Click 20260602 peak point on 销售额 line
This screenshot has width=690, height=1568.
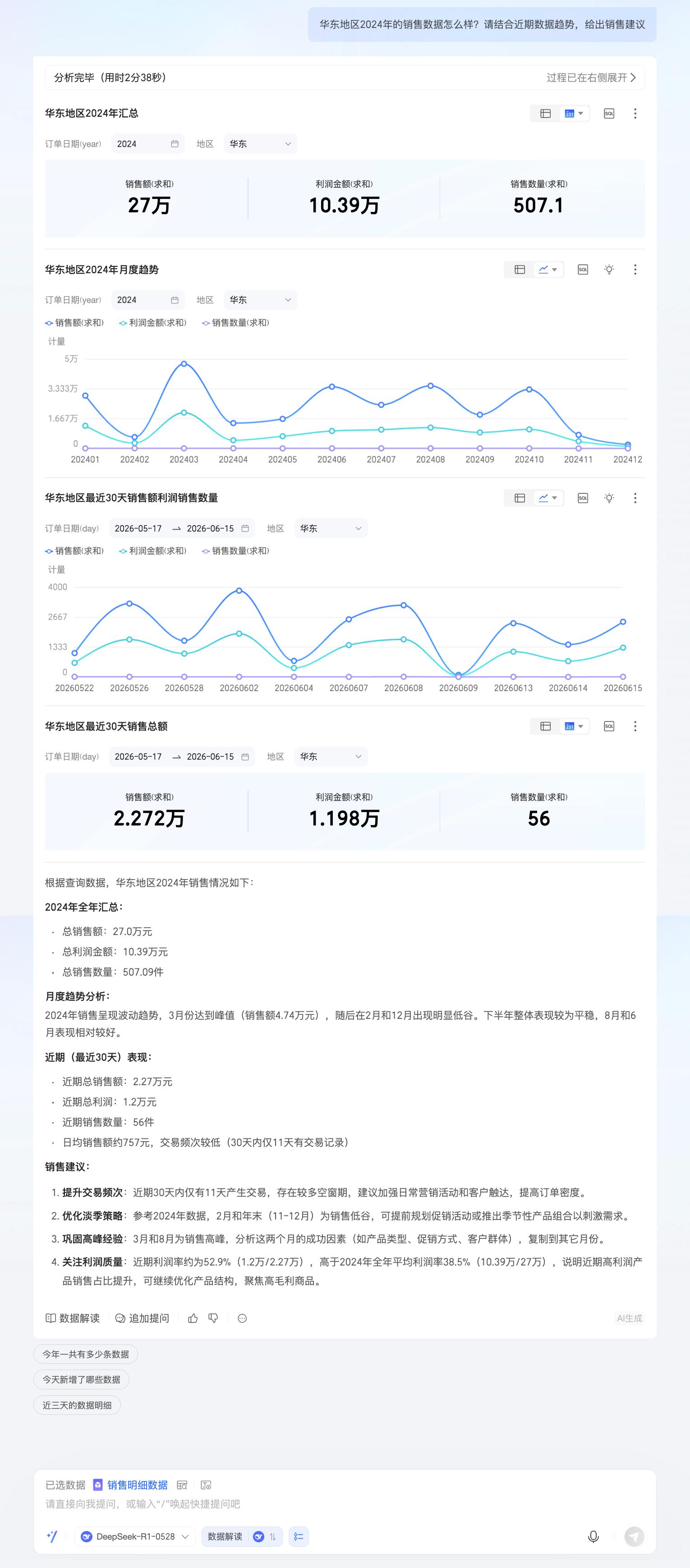(x=239, y=591)
